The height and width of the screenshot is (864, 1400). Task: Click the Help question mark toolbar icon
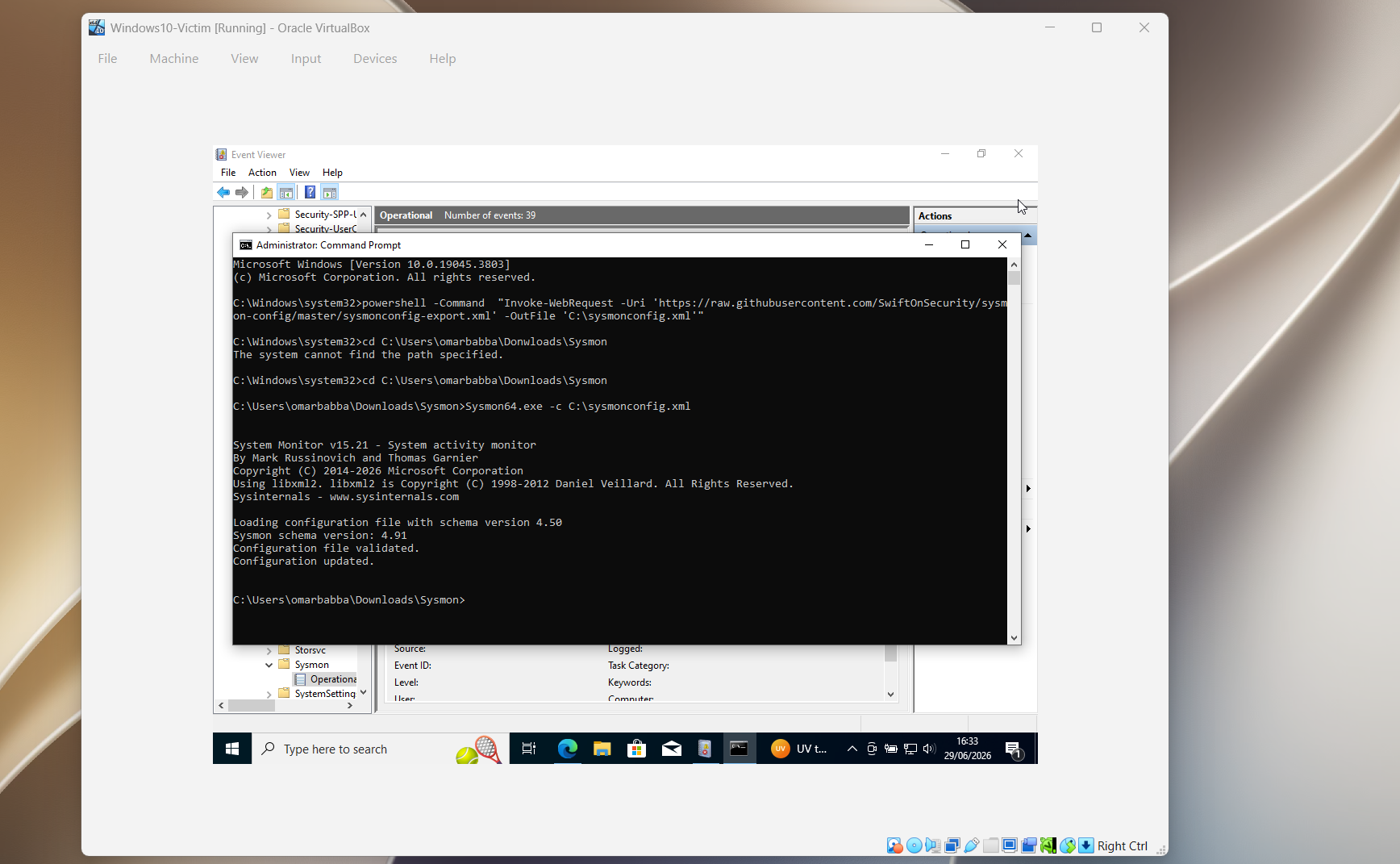coord(310,192)
